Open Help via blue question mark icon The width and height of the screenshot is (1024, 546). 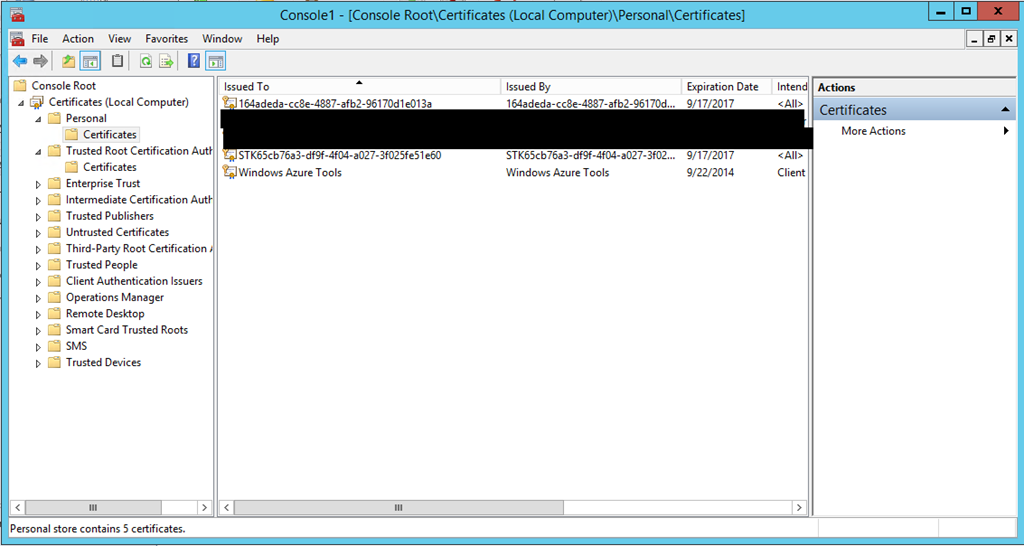194,61
